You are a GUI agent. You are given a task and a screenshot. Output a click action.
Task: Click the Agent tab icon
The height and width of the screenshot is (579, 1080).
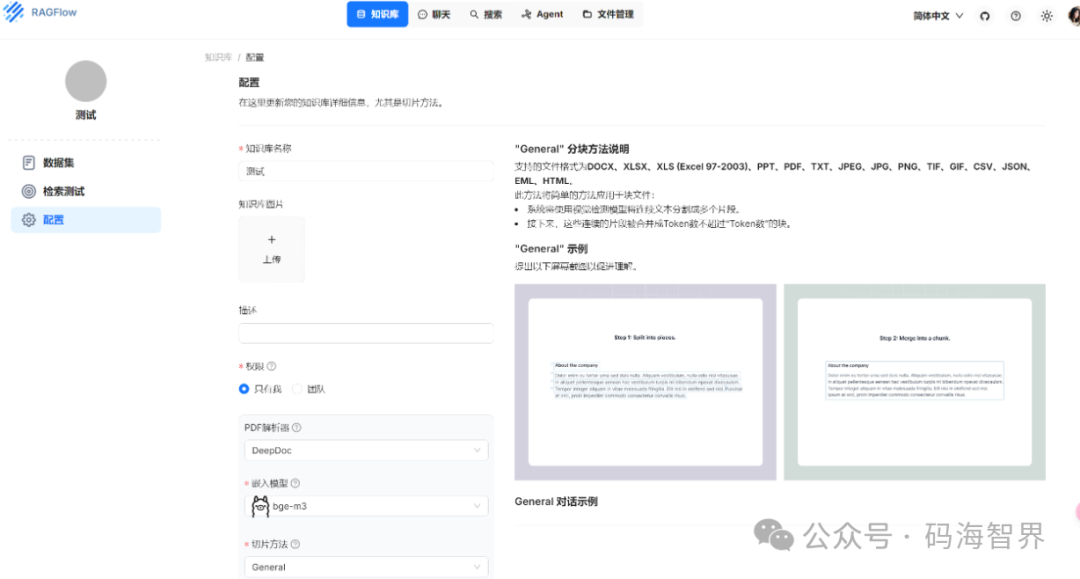526,14
